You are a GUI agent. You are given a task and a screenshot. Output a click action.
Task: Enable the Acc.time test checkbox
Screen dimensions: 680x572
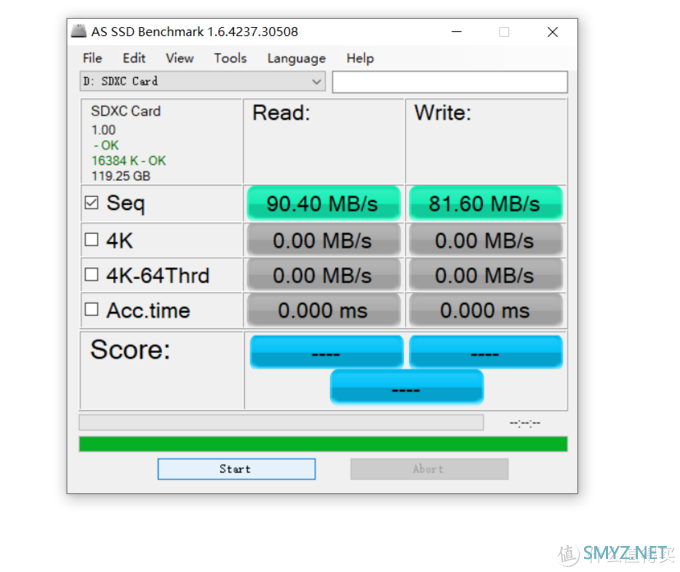pos(92,310)
